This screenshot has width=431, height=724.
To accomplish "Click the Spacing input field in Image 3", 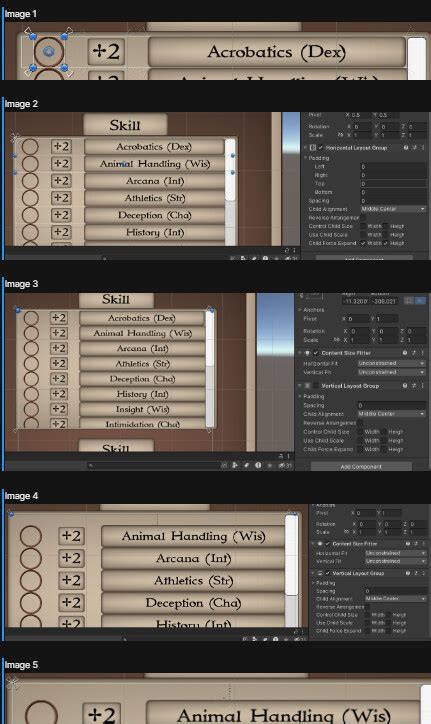I will (x=391, y=405).
